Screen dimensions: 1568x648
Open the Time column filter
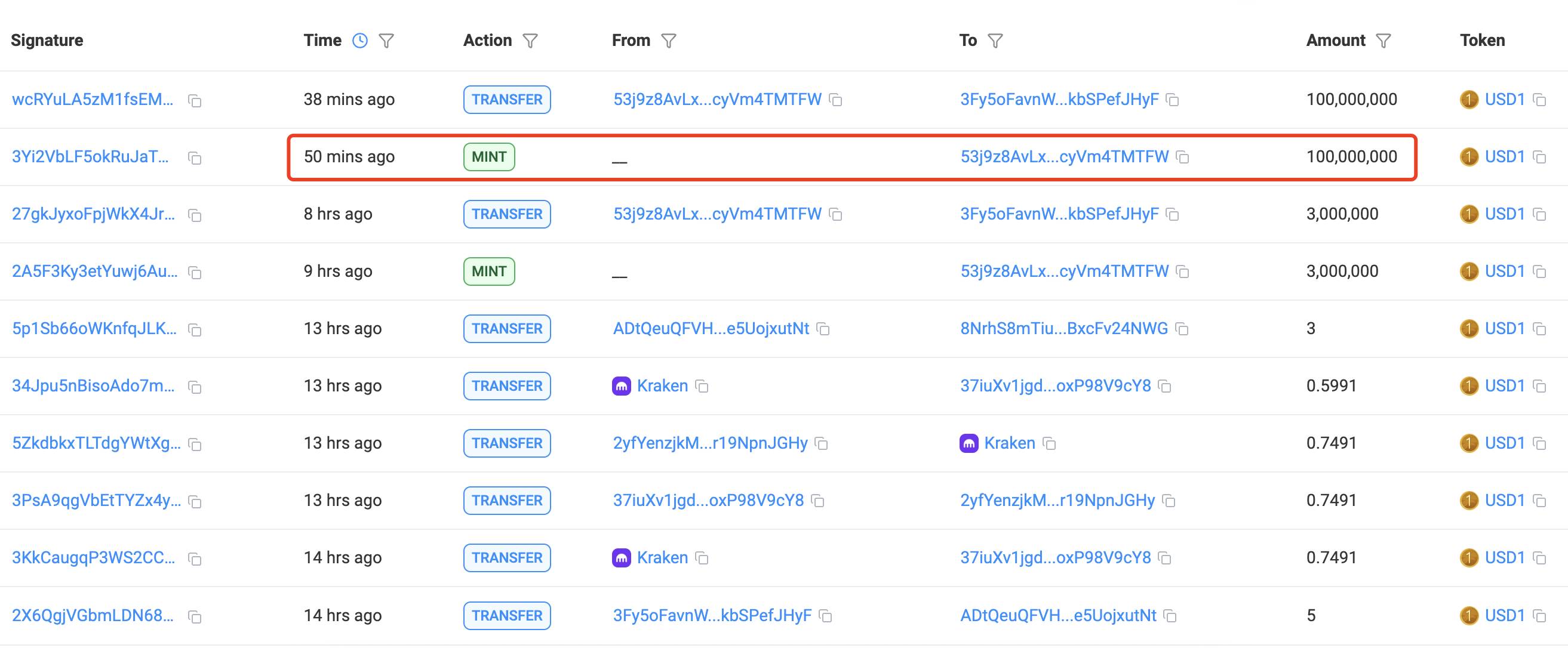386,41
